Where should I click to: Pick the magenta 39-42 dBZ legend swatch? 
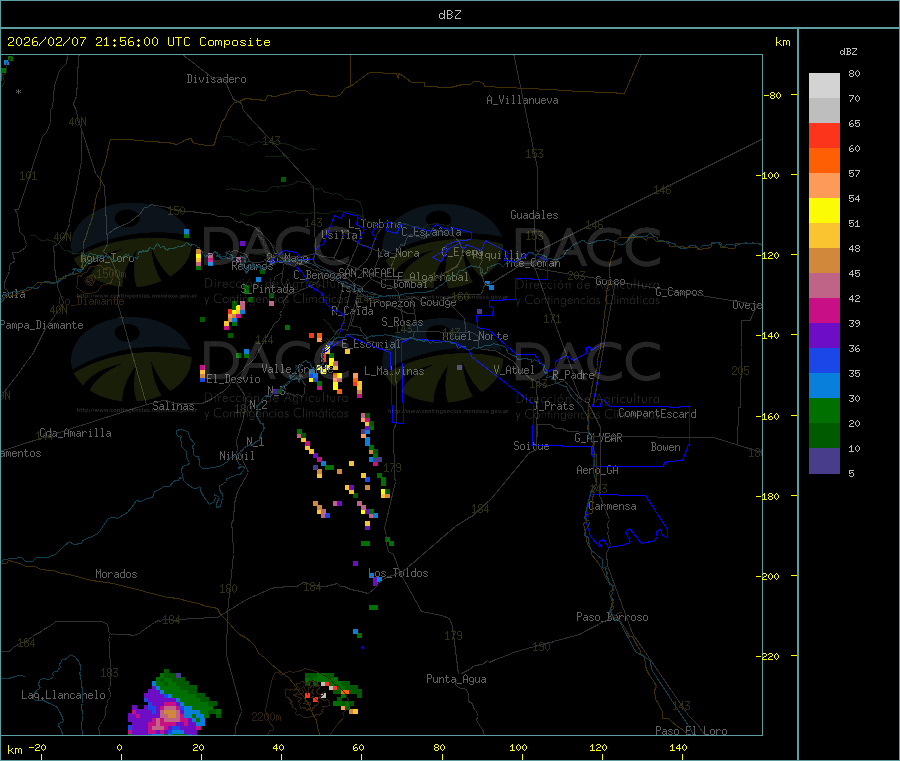click(824, 310)
